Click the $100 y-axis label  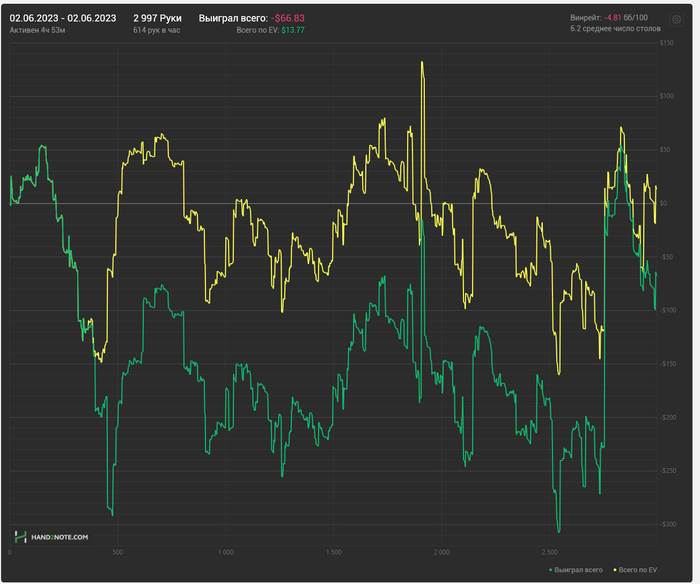tap(666, 96)
